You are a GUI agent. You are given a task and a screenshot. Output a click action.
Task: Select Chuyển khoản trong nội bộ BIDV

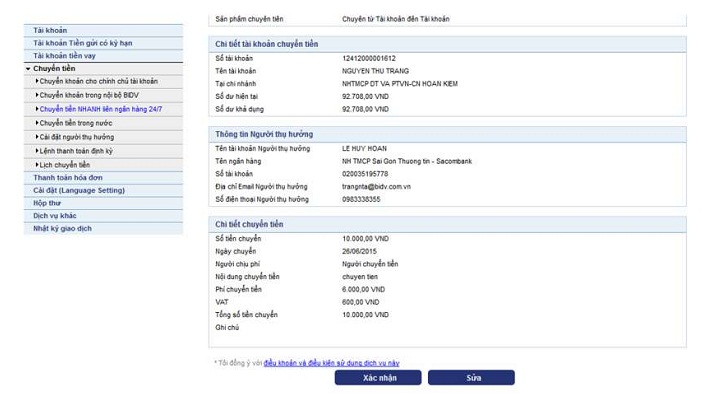89,95
